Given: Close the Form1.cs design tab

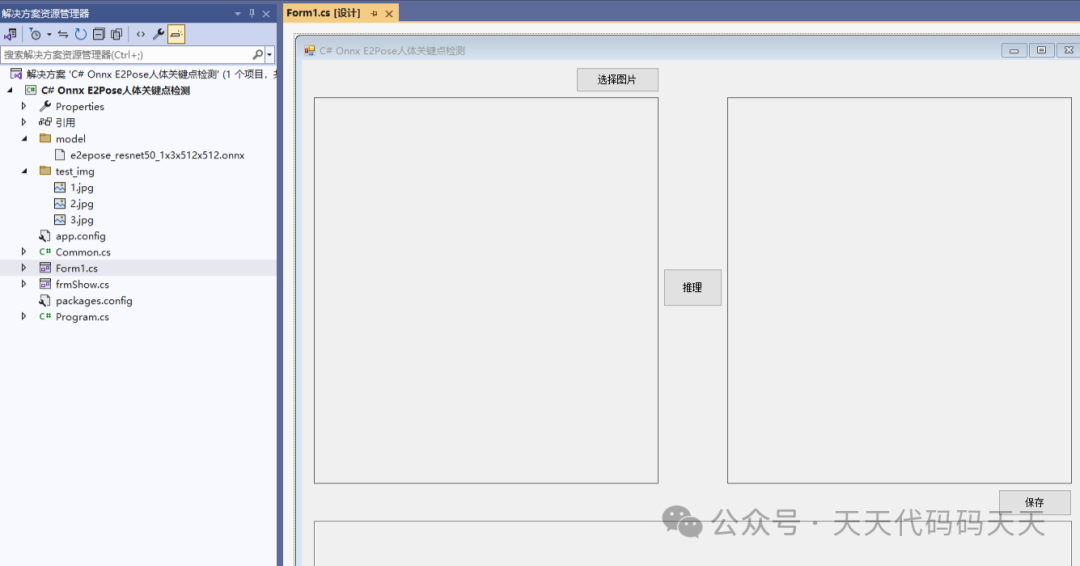Looking at the screenshot, I should [x=389, y=14].
